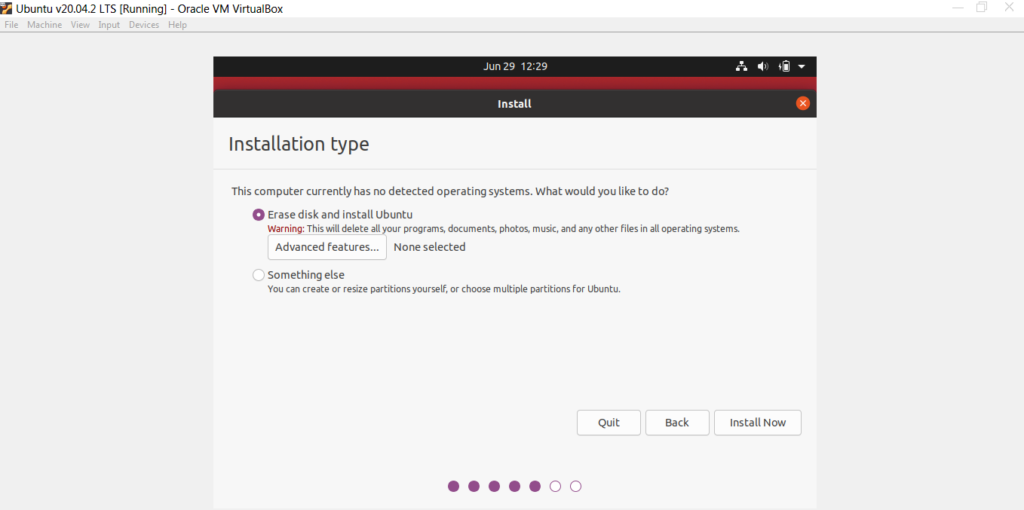Click the volume speaker icon
Screen dimensions: 1024x510
763,66
